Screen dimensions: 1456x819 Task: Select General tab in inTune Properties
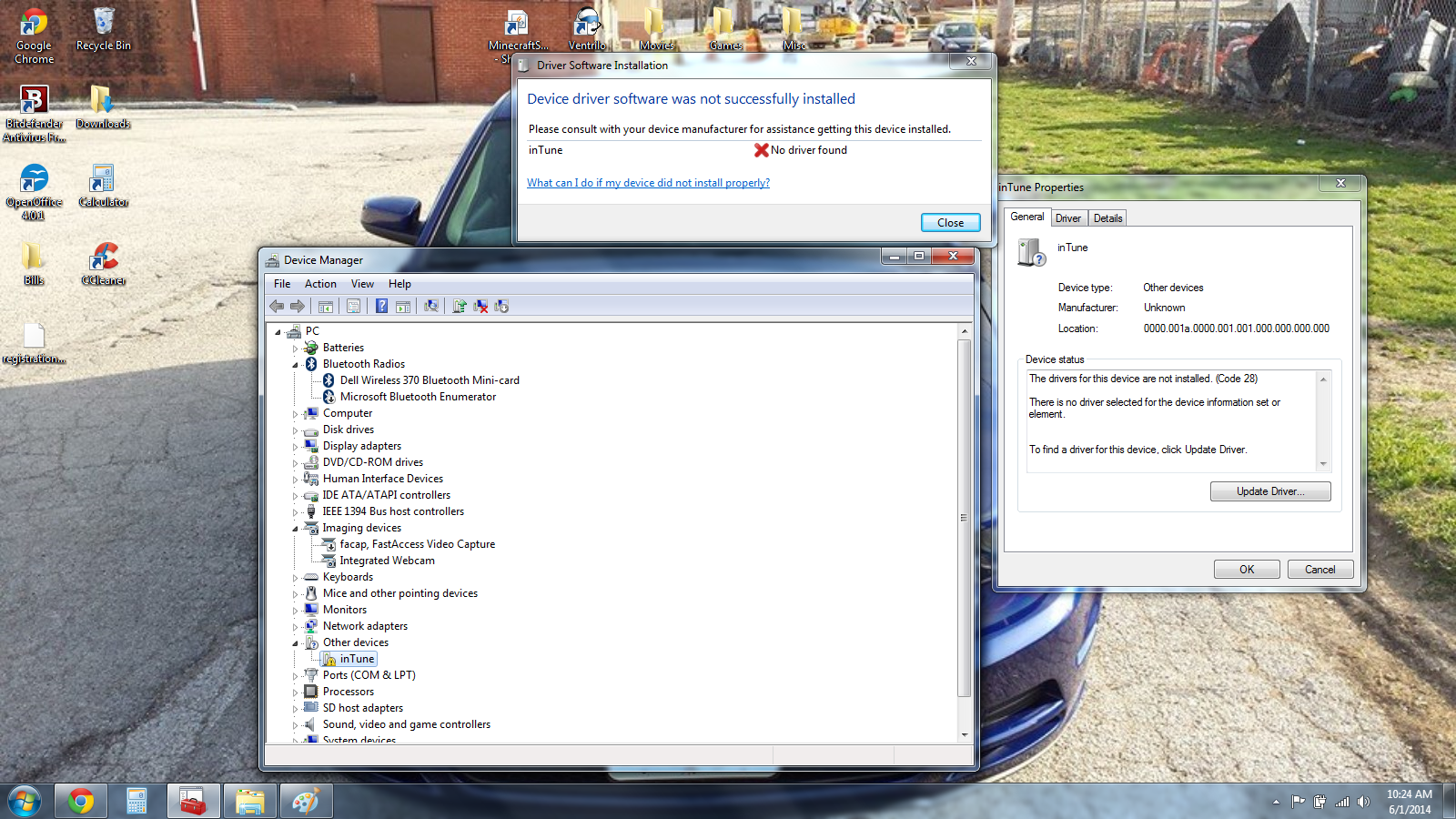pyautogui.click(x=1027, y=217)
